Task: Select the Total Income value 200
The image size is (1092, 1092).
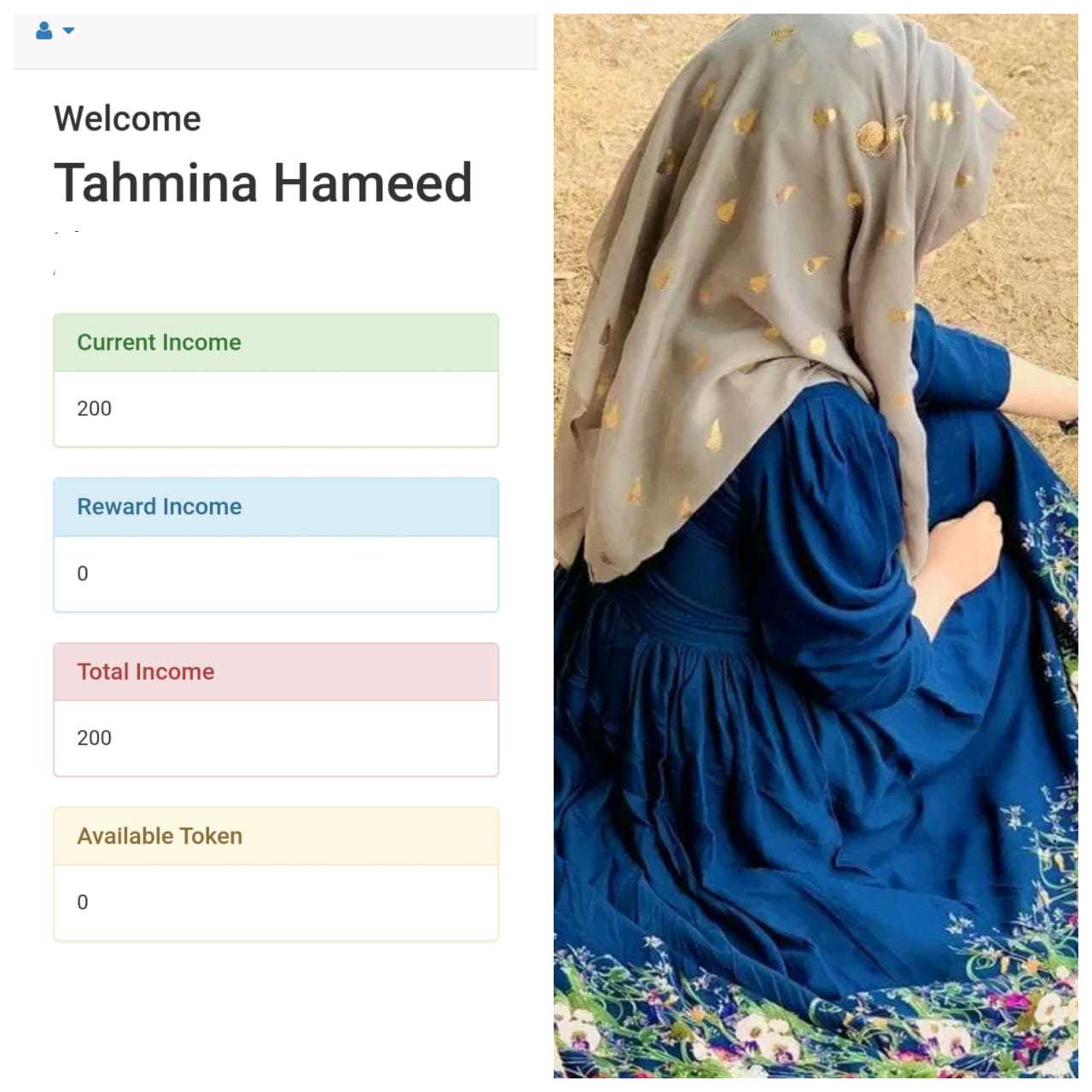Action: tap(94, 738)
